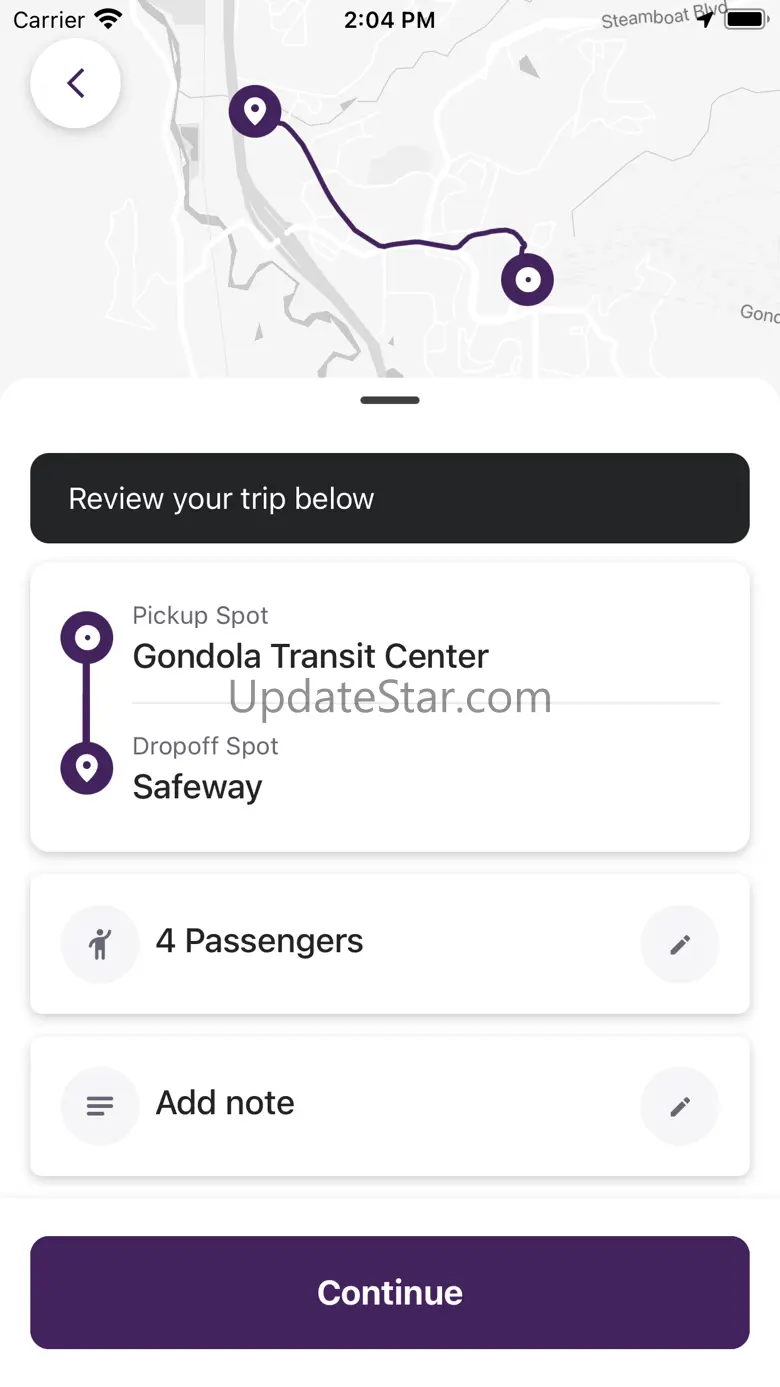Click the Review your trip below banner

point(390,498)
